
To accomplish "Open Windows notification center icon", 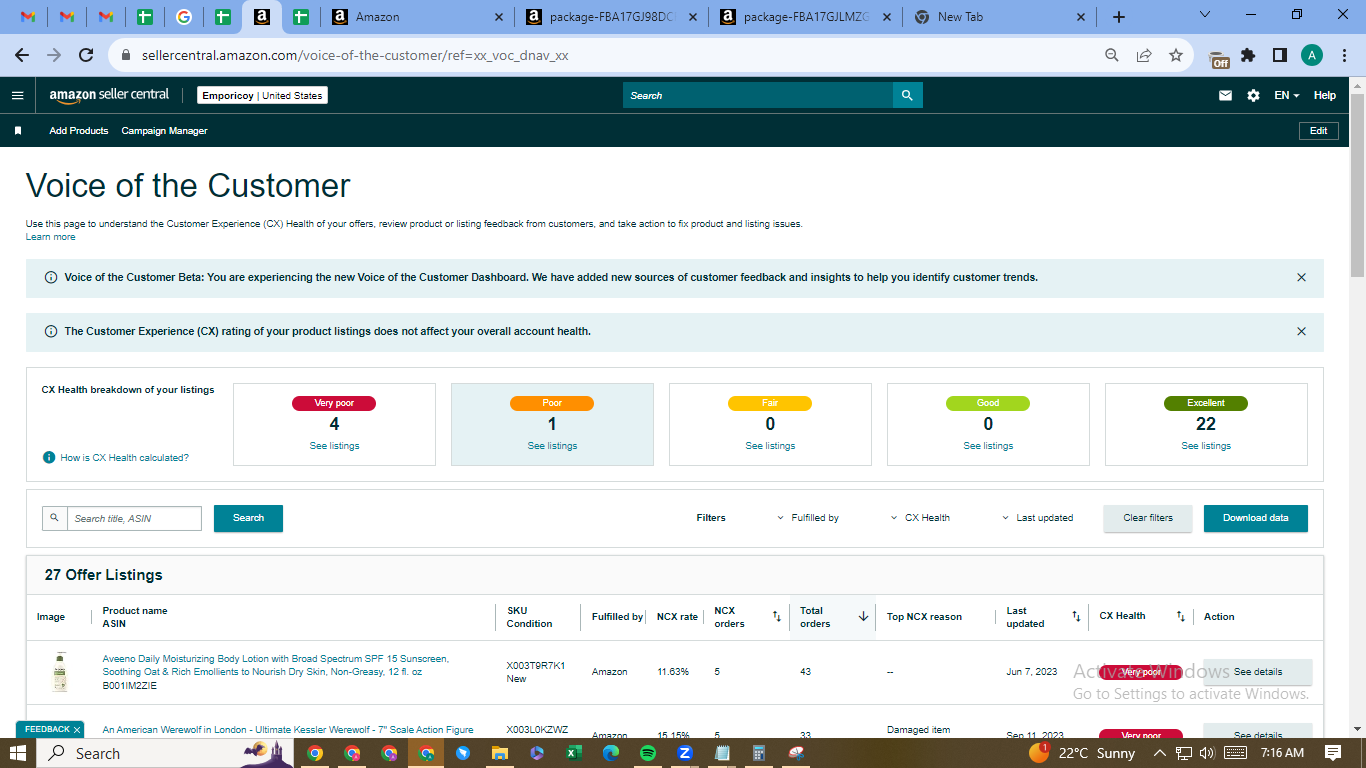I will pyautogui.click(x=1332, y=753).
